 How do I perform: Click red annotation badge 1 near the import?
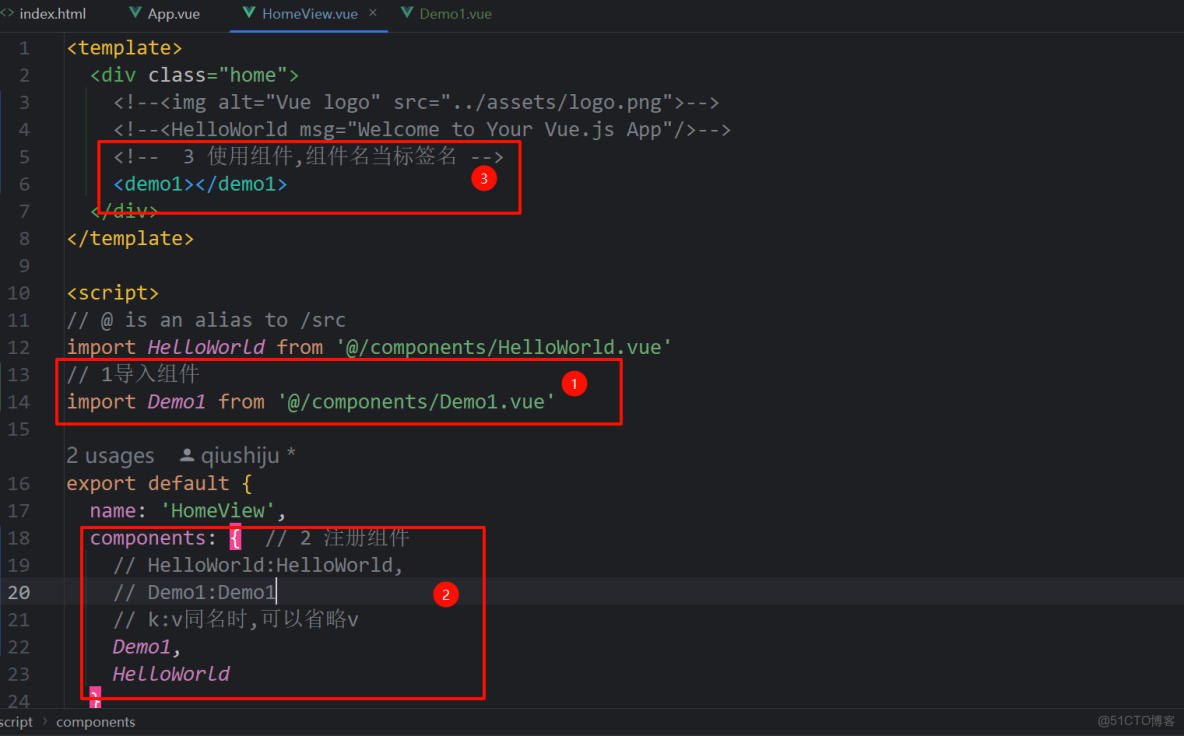(x=575, y=383)
